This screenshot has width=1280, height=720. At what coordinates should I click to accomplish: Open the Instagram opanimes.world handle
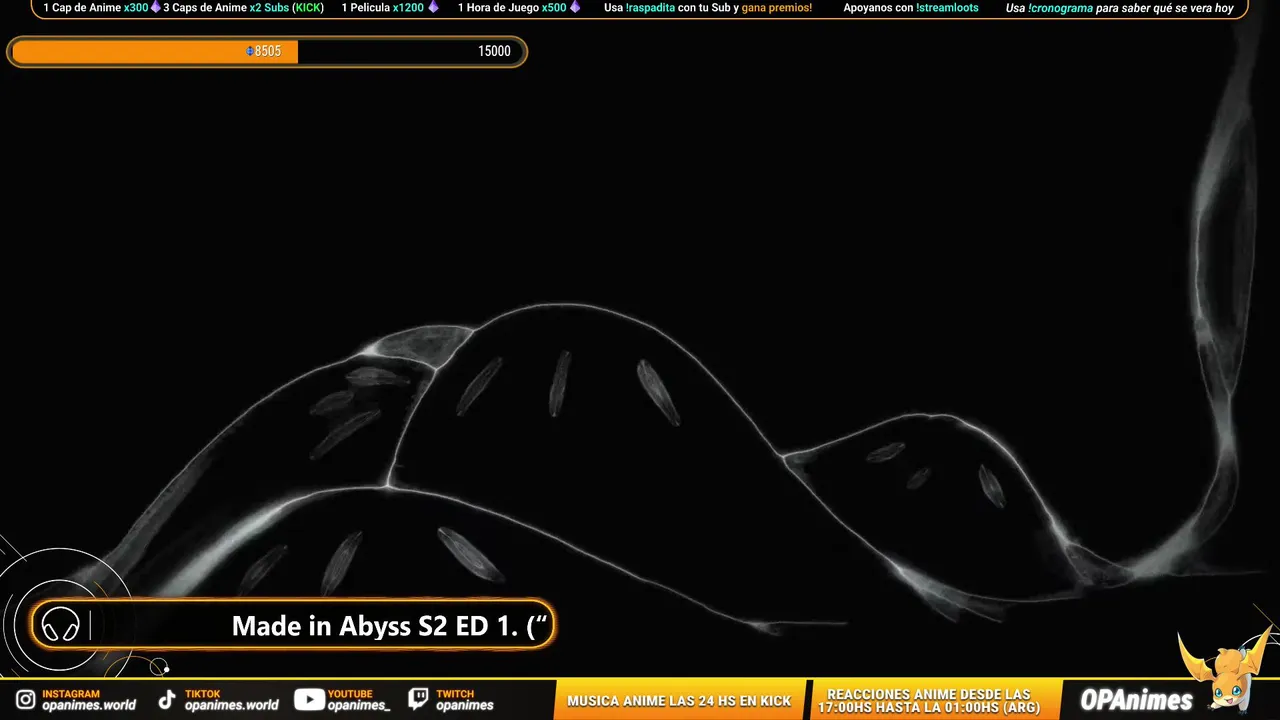[89, 705]
